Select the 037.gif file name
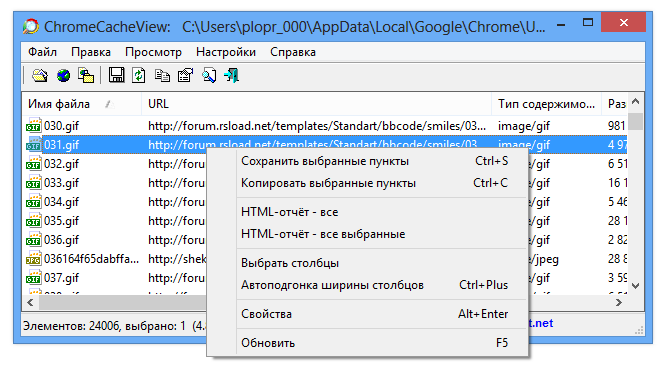Image resolution: width=663 pixels, height=374 pixels. pos(61,278)
